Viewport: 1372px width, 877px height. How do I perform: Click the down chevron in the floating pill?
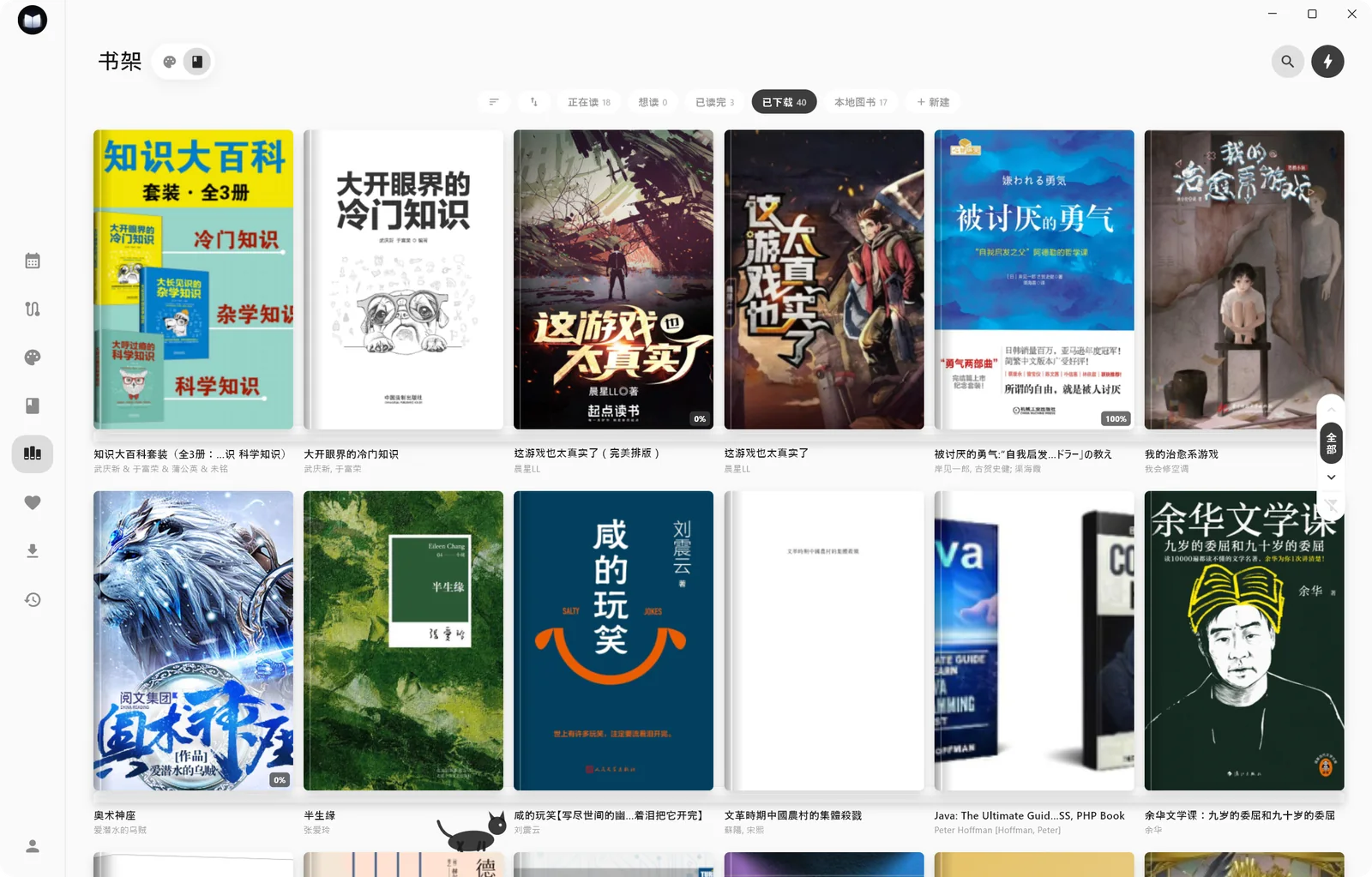tap(1331, 478)
